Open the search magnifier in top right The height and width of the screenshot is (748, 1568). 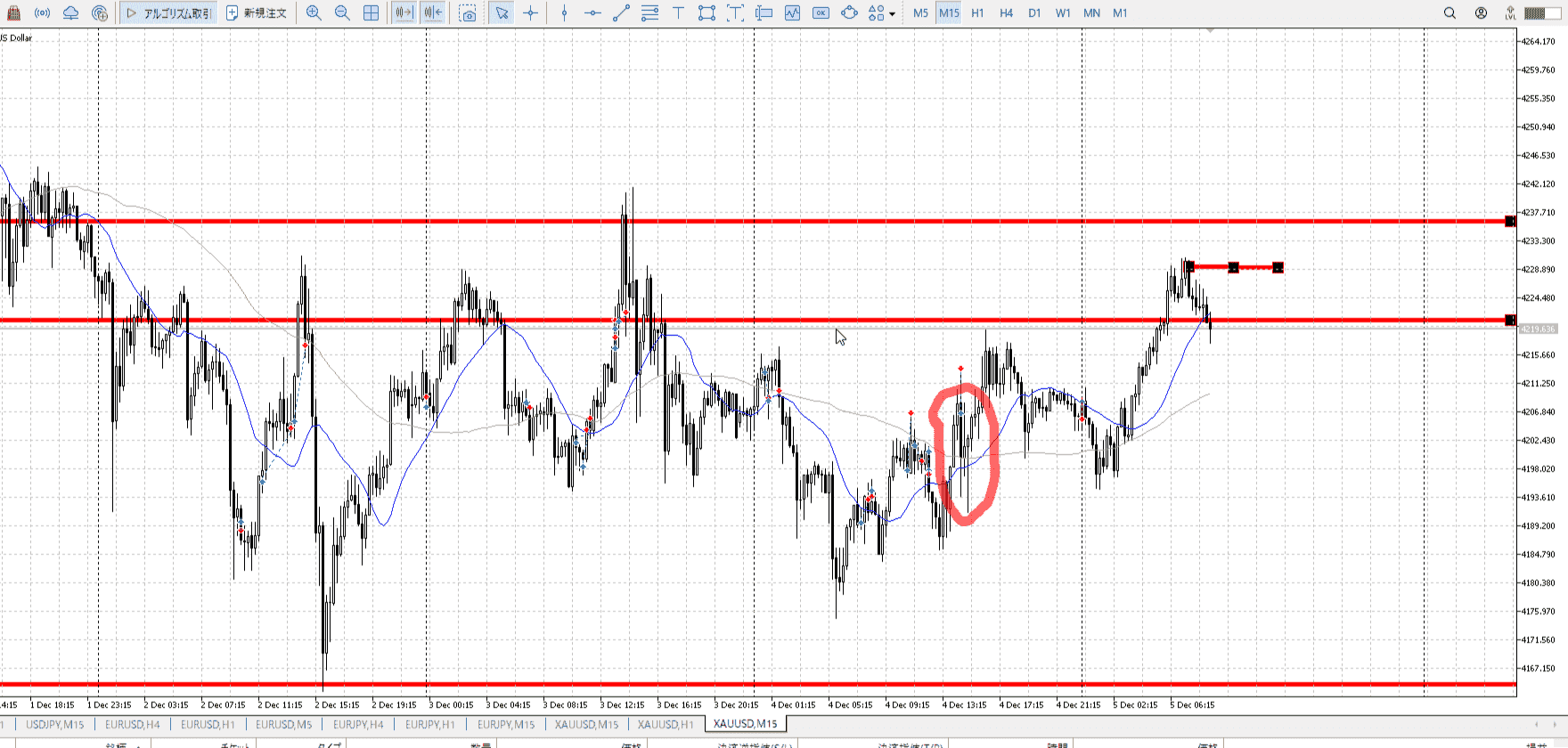click(1450, 13)
